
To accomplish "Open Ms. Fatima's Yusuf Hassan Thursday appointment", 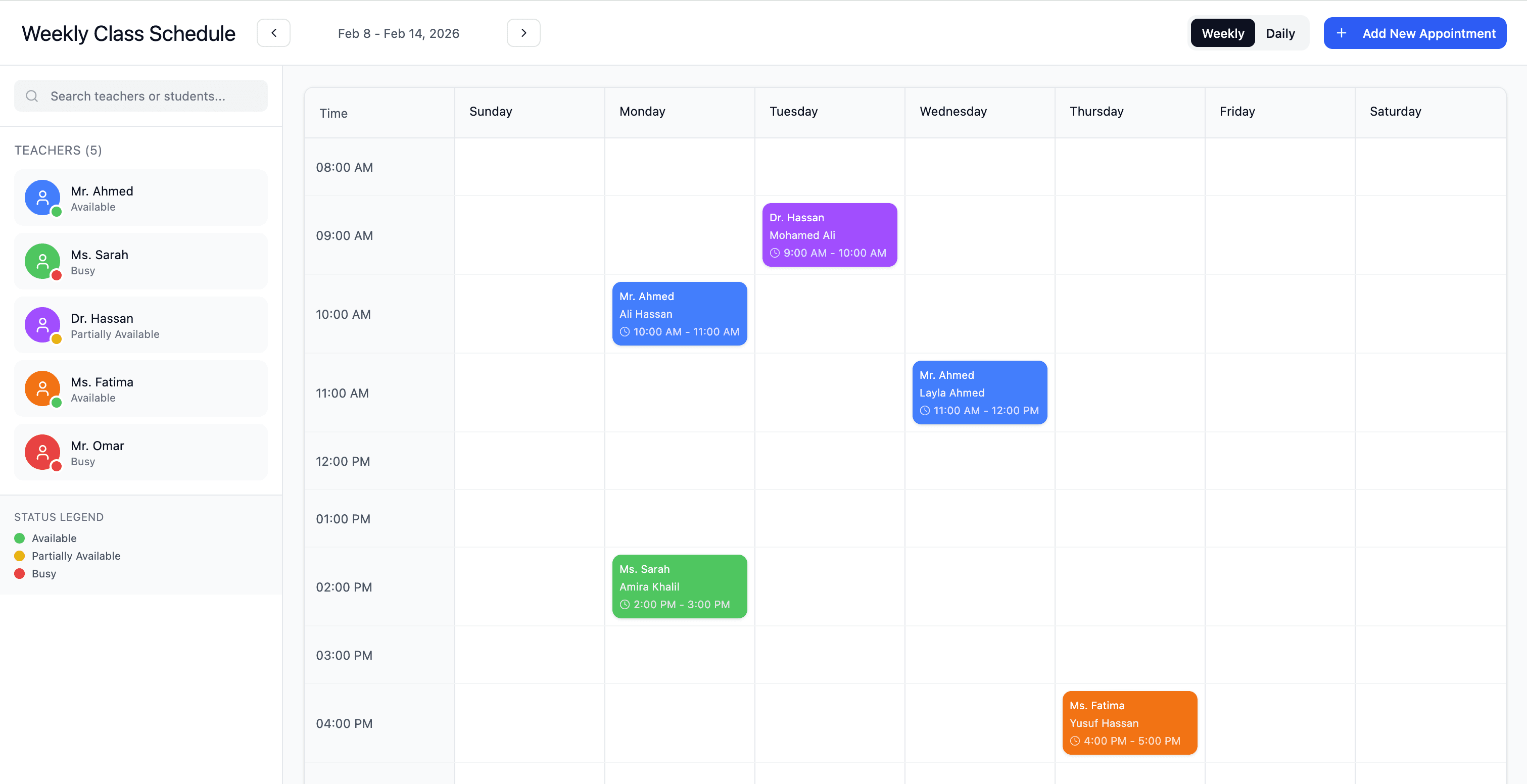I will pyautogui.click(x=1129, y=723).
